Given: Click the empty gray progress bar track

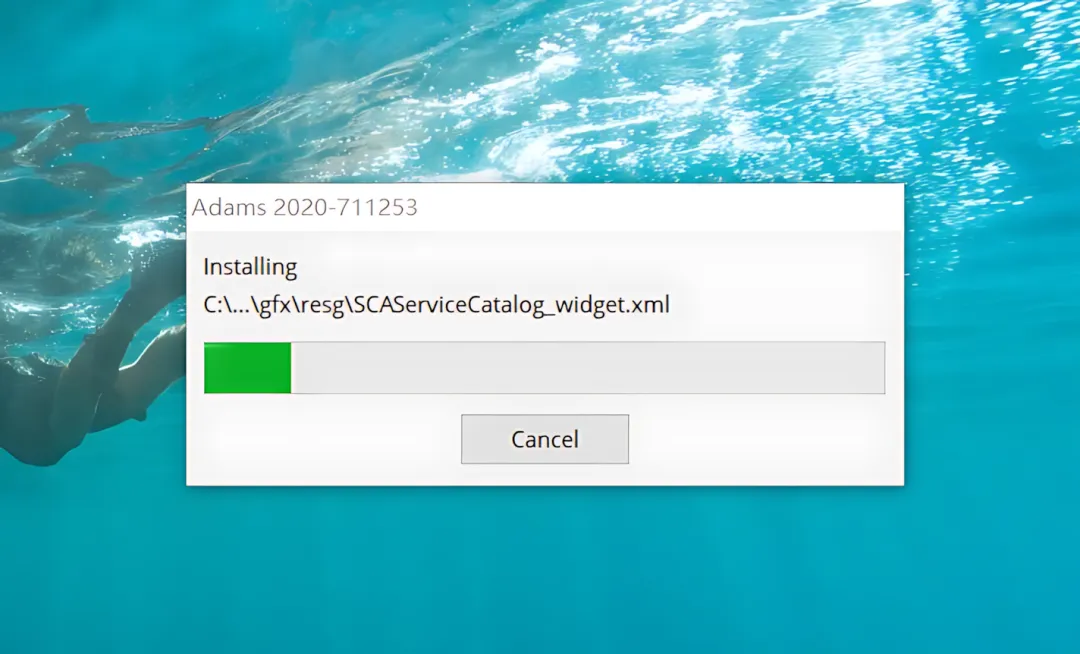Looking at the screenshot, I should [588, 368].
